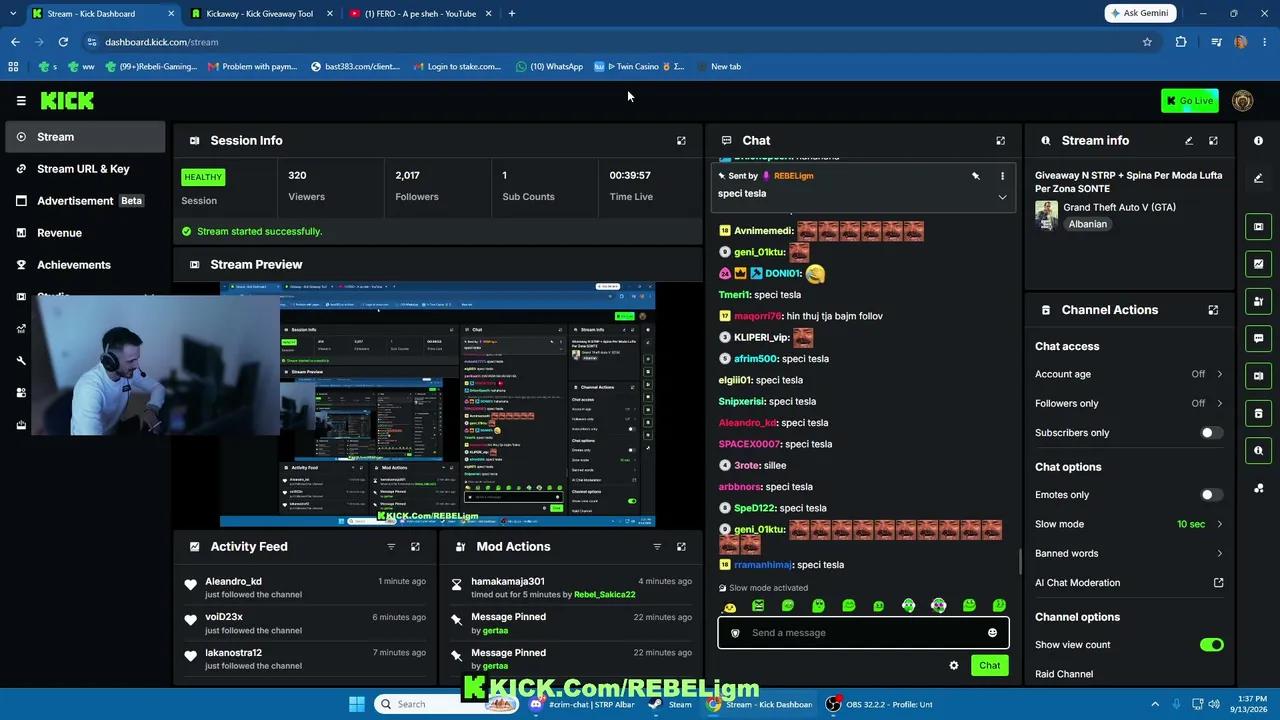This screenshot has width=1280, height=720.
Task: Open Account age chat access settings
Action: (1129, 374)
